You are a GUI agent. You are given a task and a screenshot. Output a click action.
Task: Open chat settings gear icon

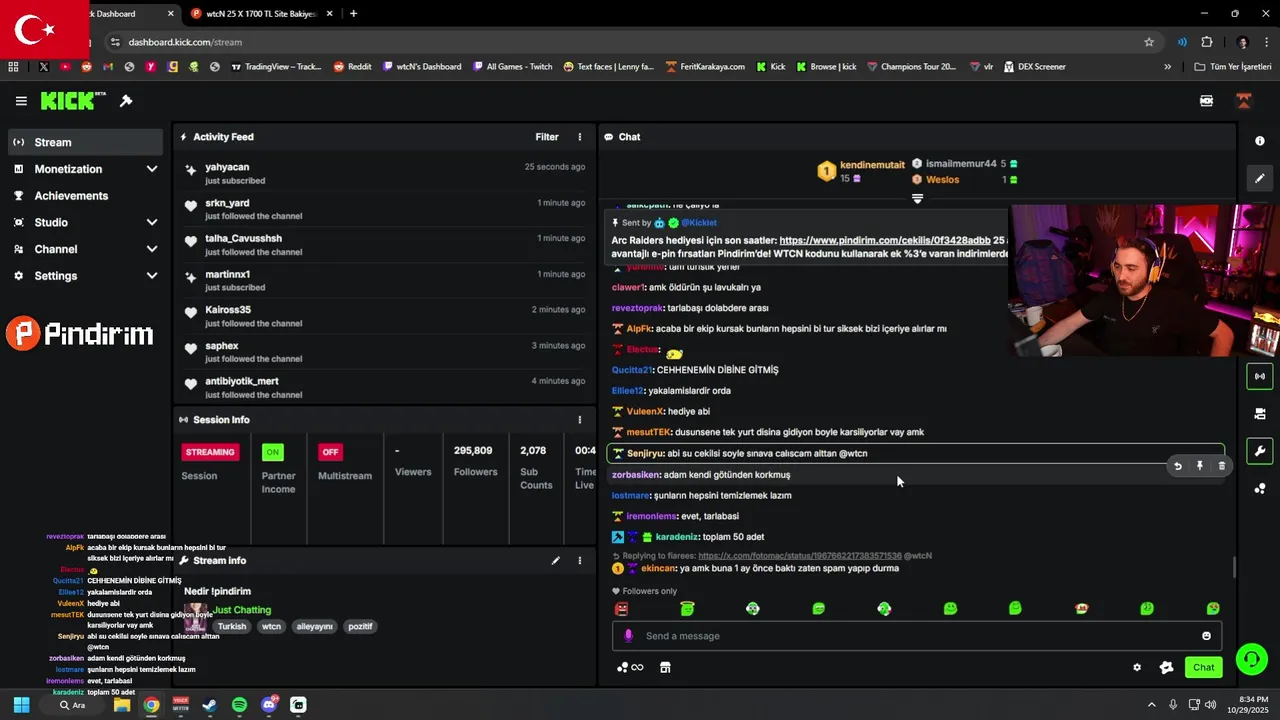click(1137, 668)
